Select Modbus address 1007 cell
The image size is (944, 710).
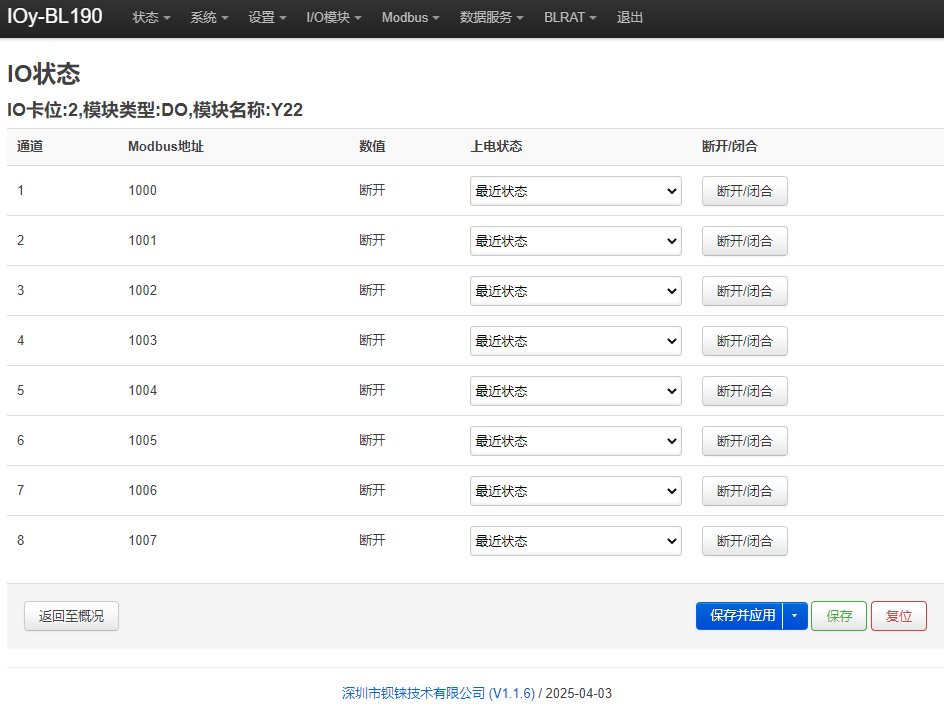(x=143, y=540)
